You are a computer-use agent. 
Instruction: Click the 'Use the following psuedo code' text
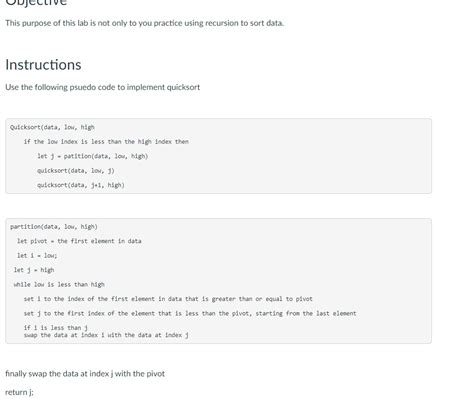point(103,87)
